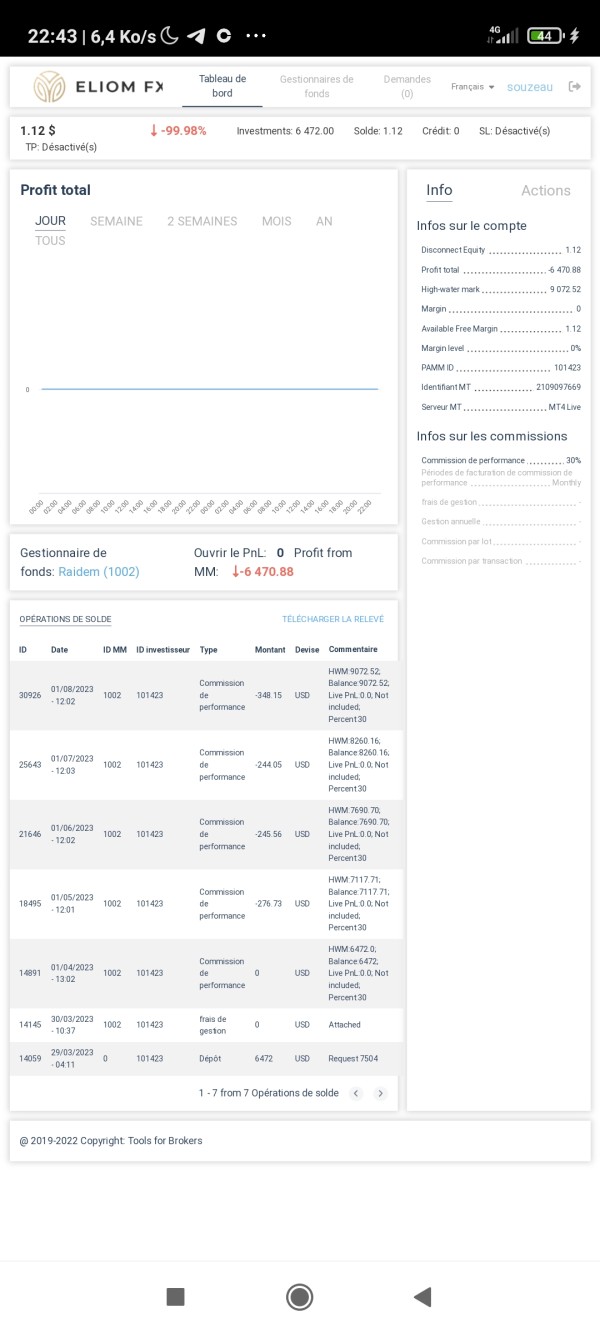
Task: Select the 2 SEMAINES profit period
Action: [x=202, y=221]
